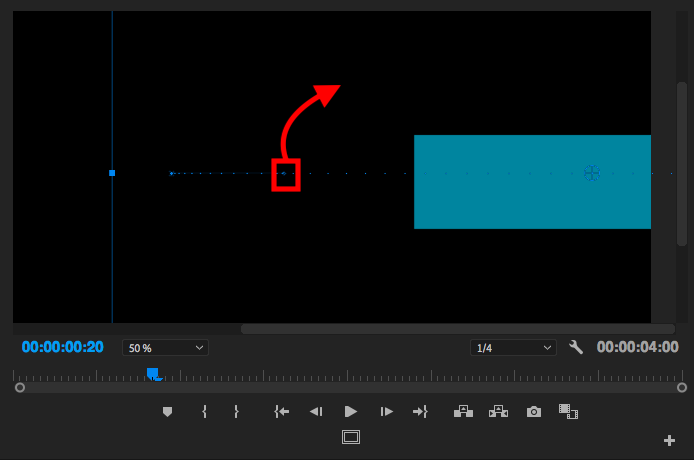
Task: Open the 50 % zoom level dropdown
Action: pos(165,348)
